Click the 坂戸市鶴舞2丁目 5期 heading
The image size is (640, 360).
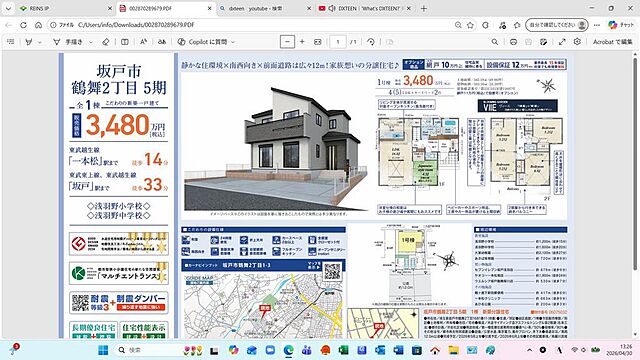click(x=119, y=79)
